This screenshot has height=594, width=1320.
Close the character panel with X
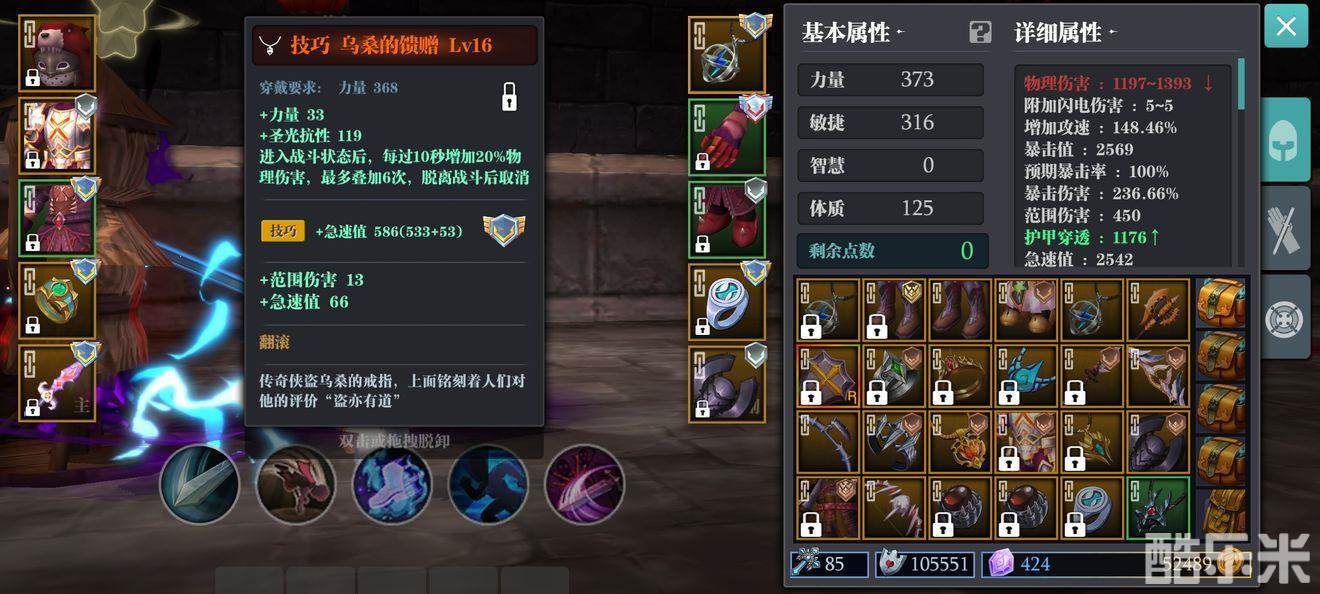[1286, 26]
